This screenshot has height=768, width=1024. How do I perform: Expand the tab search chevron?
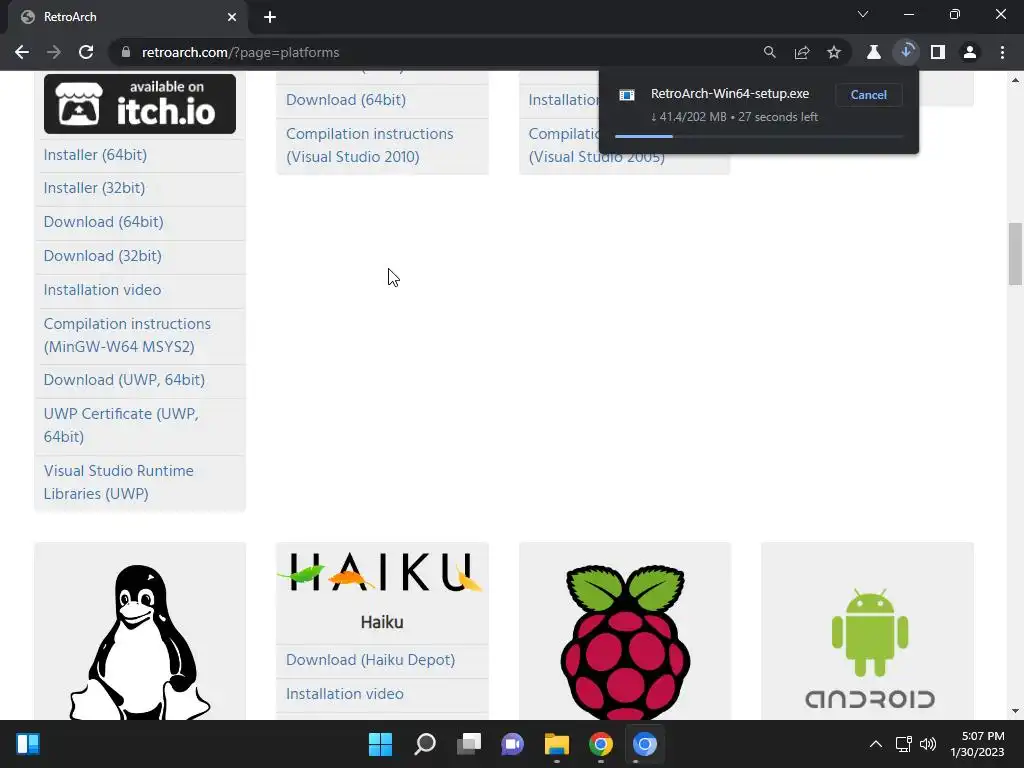pyautogui.click(x=863, y=14)
